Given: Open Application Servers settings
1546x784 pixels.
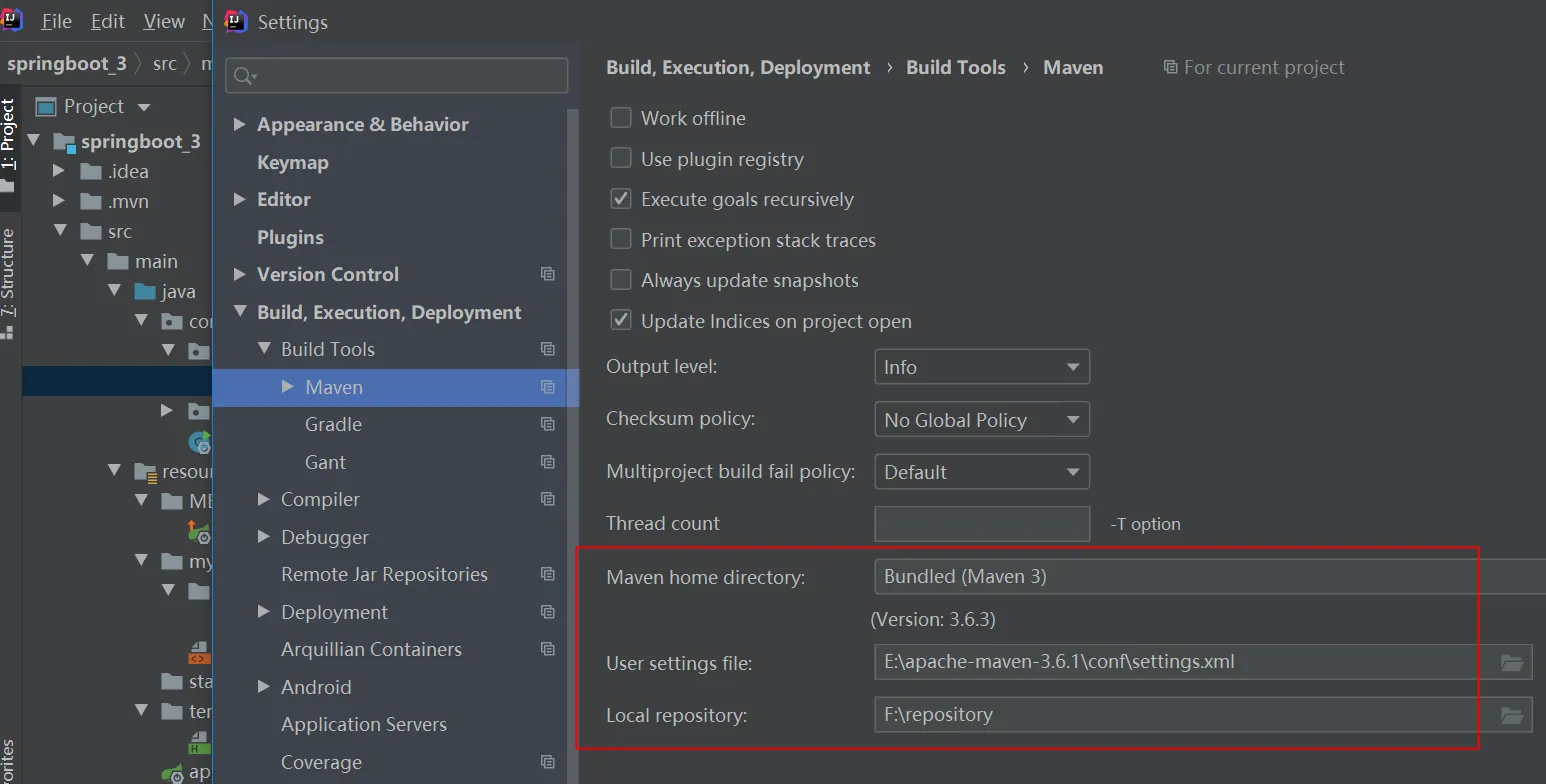Looking at the screenshot, I should coord(364,724).
